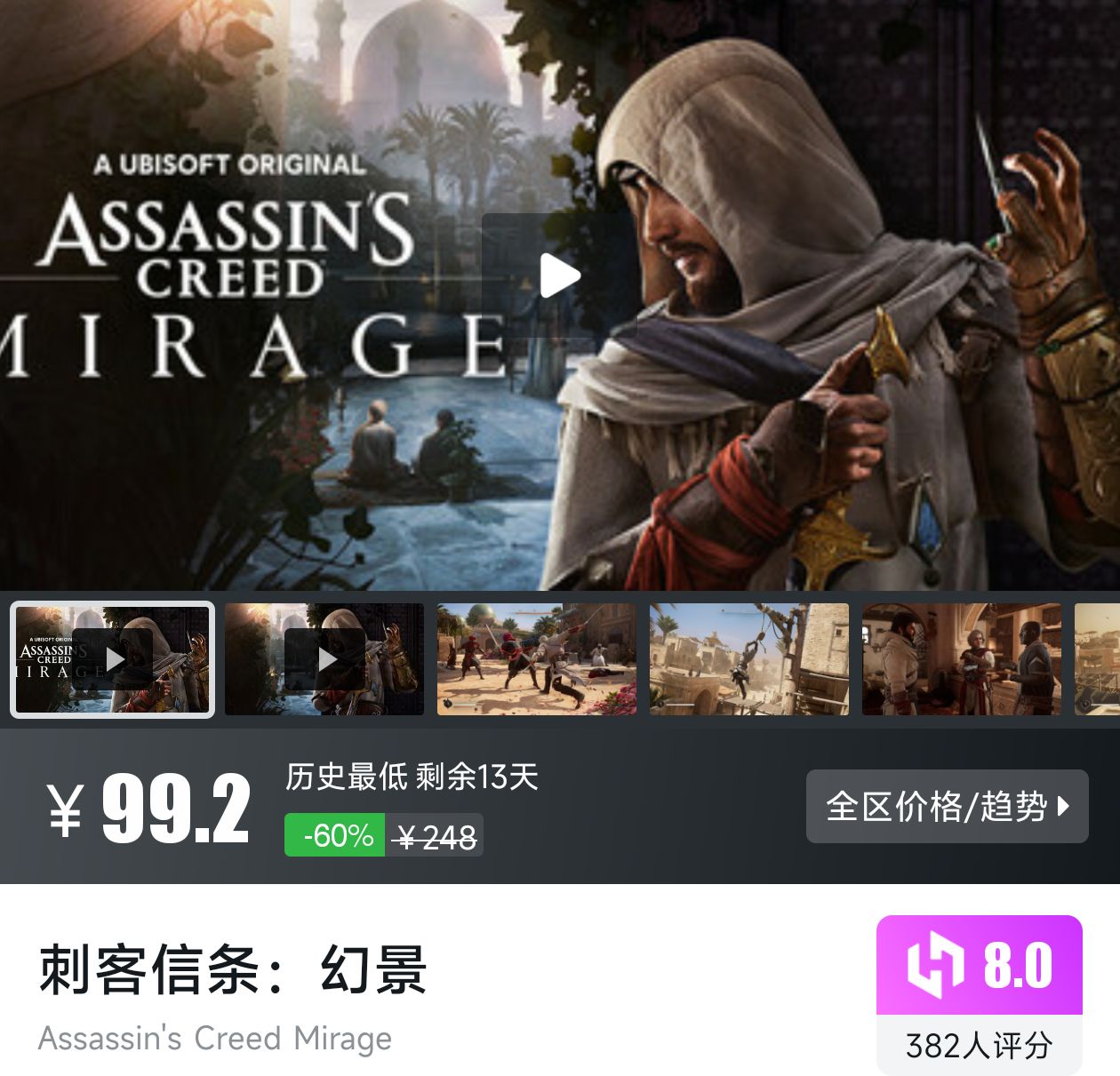Viewport: 1120px width, 1076px height.
Task: Open the sword combat screenshot thumbnail
Action: (x=537, y=659)
